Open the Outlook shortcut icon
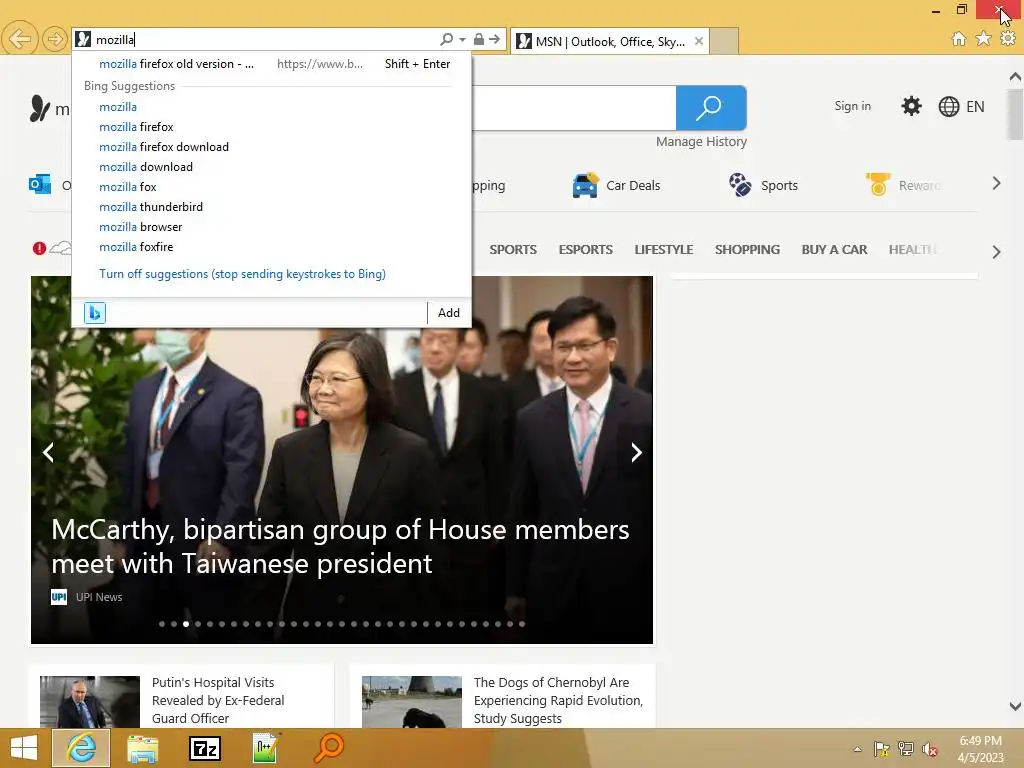1024x768 pixels. point(40,185)
